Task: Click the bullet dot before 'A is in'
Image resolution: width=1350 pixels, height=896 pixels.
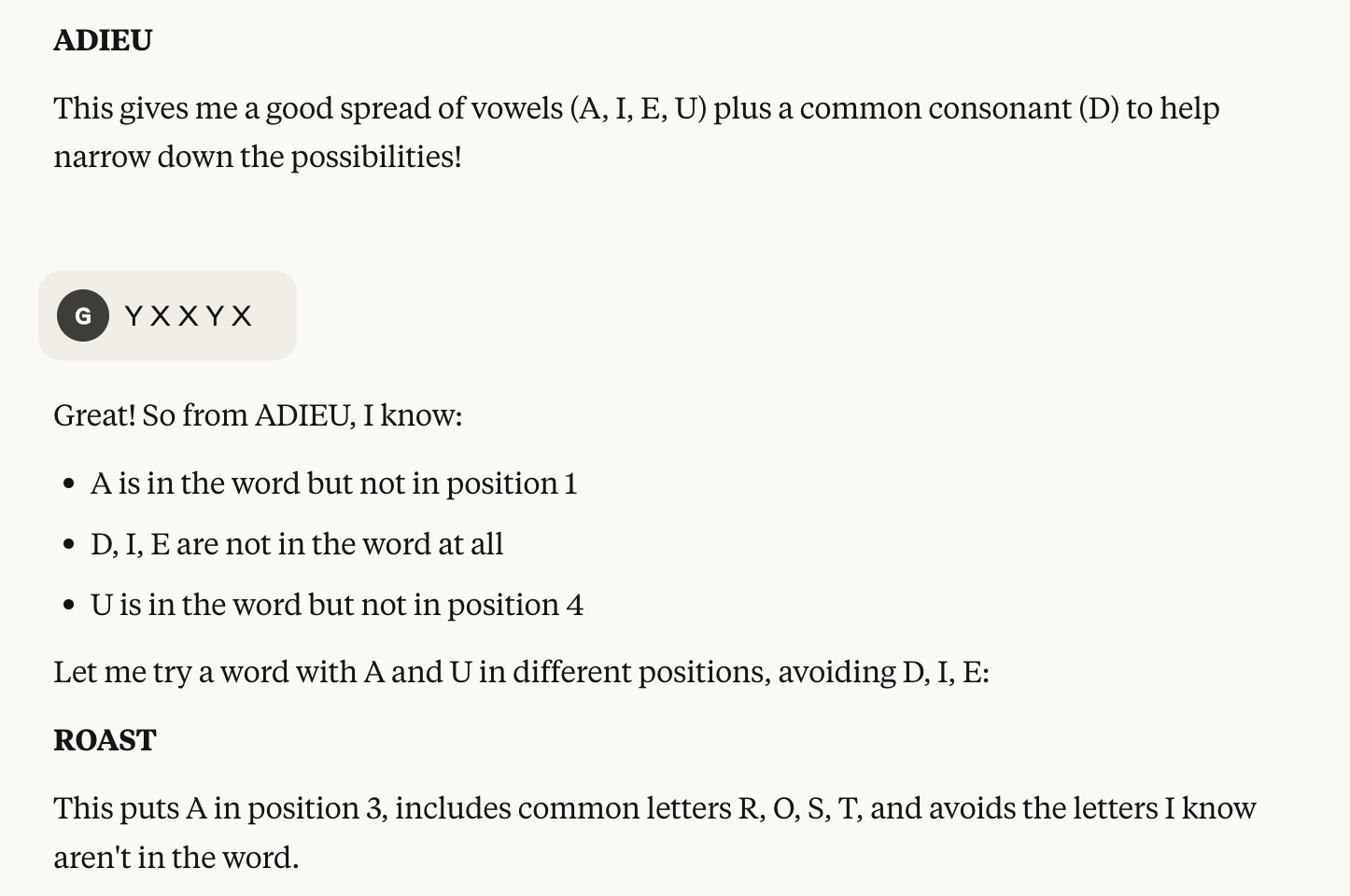Action: [68, 484]
